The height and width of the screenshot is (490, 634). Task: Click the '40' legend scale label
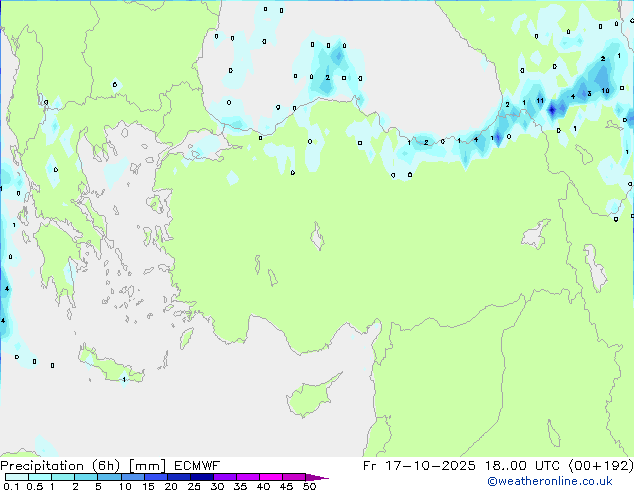263,486
